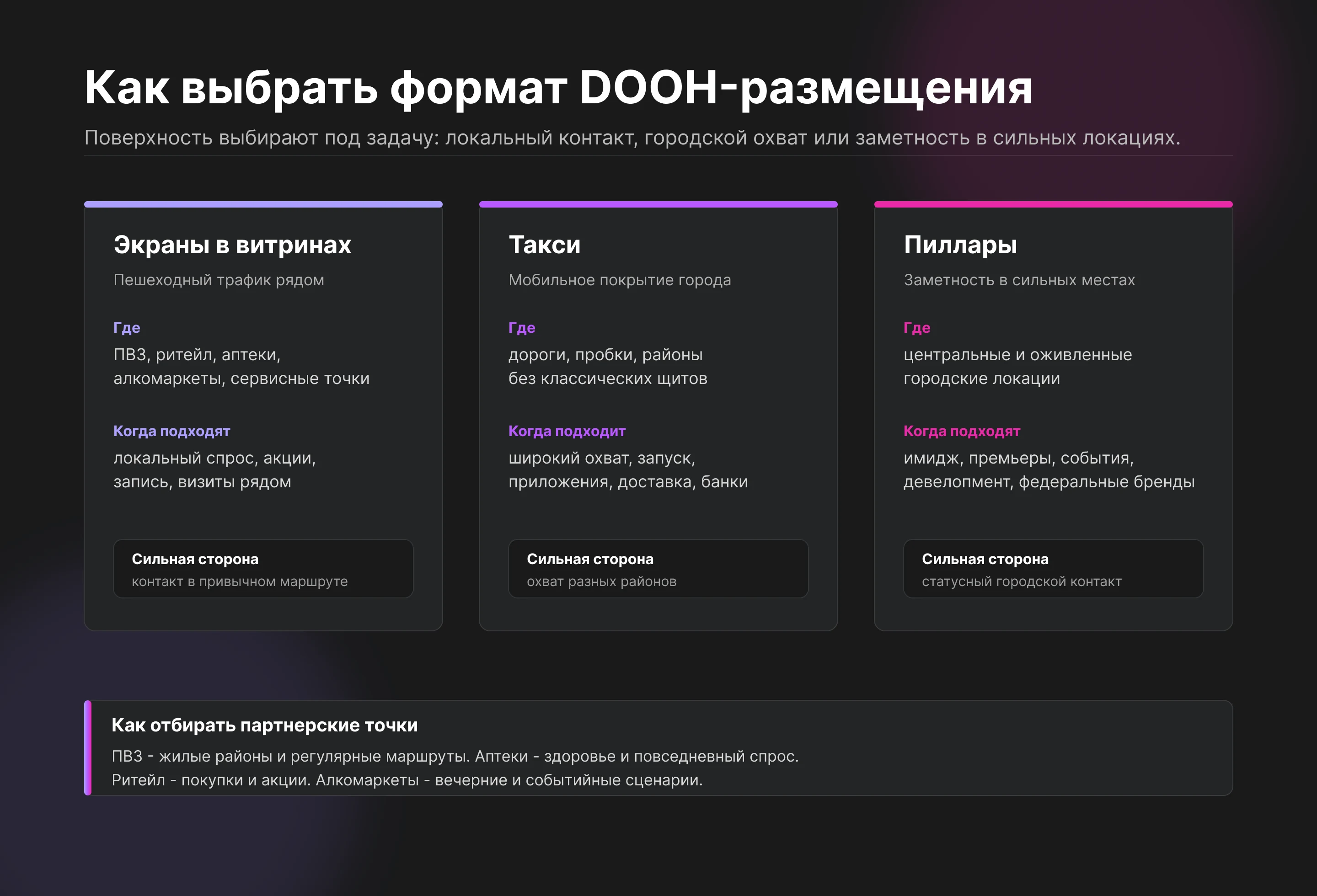Click the «Сильная сторона» heading in the box with «статусный городской контакт»
This screenshot has width=1317, height=896.
pos(985,560)
